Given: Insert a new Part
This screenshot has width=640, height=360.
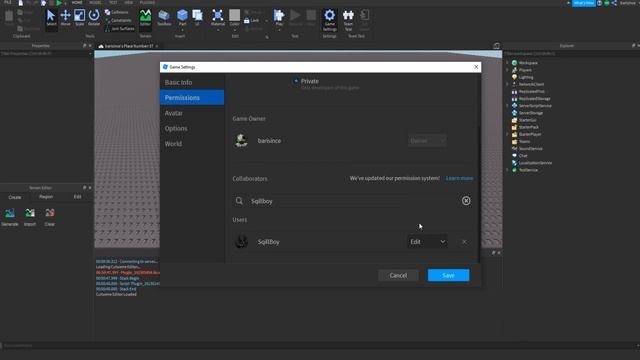Looking at the screenshot, I should pyautogui.click(x=182, y=16).
